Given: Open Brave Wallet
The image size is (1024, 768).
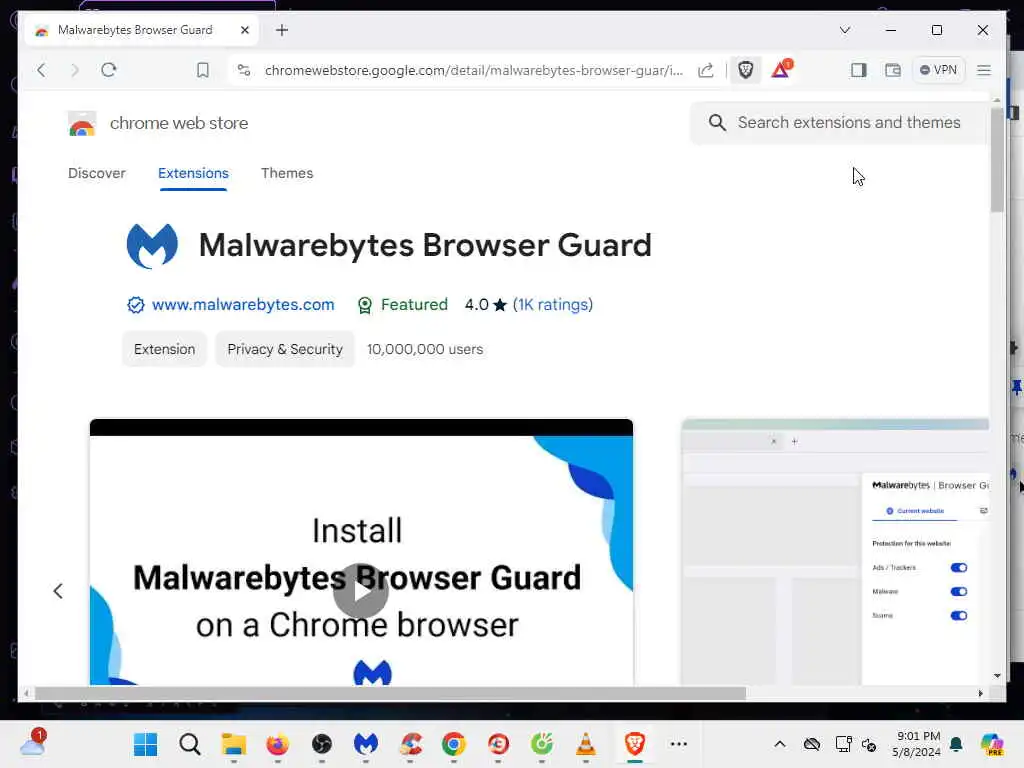Looking at the screenshot, I should point(893,70).
